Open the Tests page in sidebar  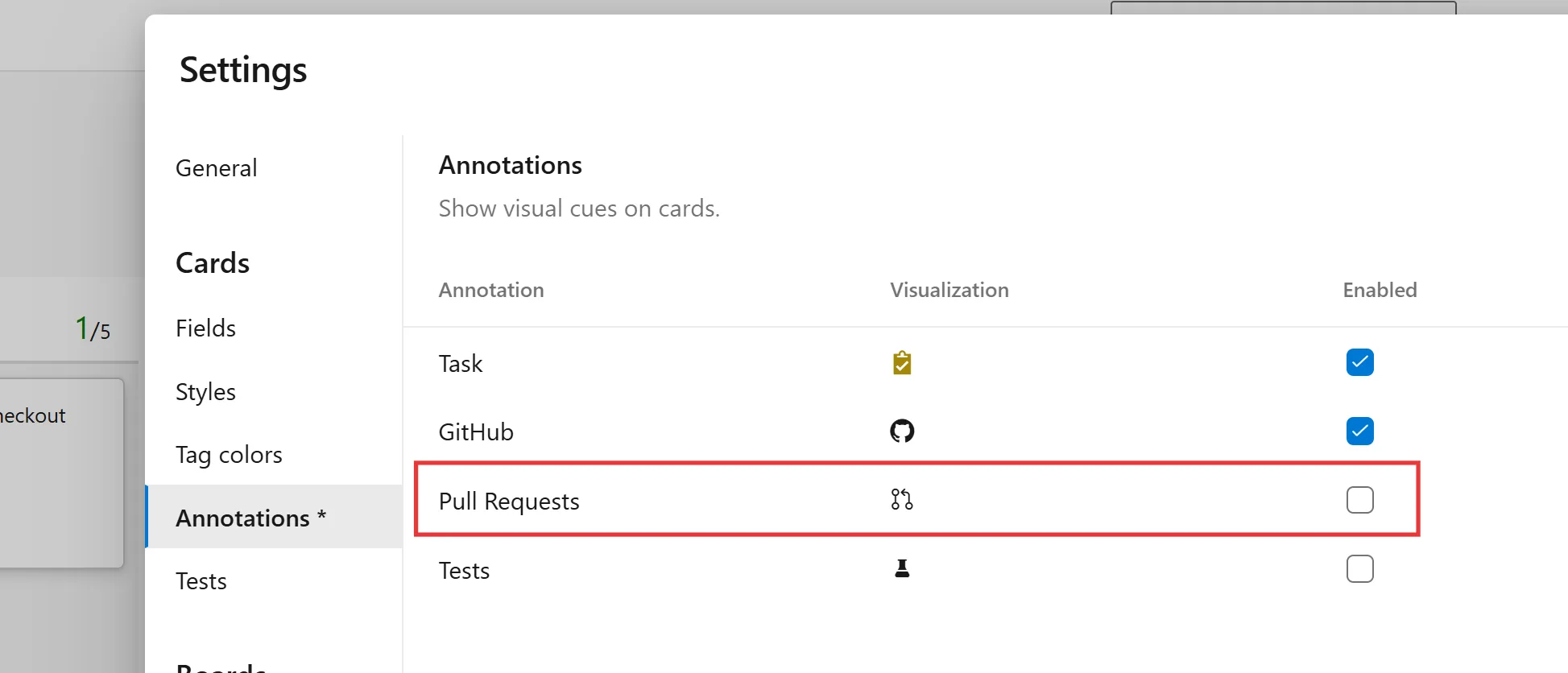[x=201, y=581]
